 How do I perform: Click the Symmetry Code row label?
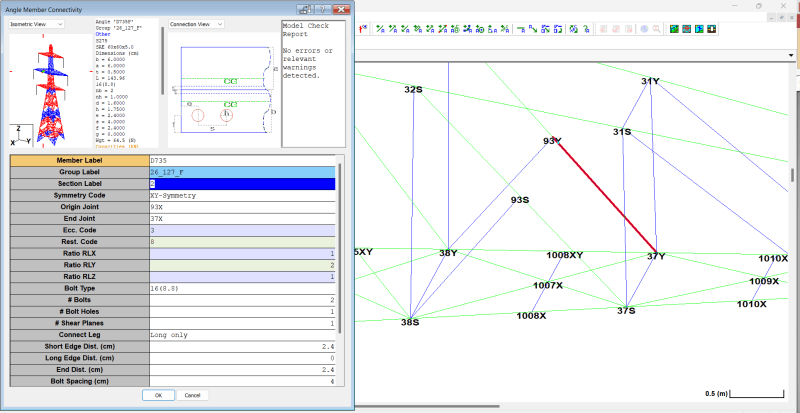coord(80,195)
